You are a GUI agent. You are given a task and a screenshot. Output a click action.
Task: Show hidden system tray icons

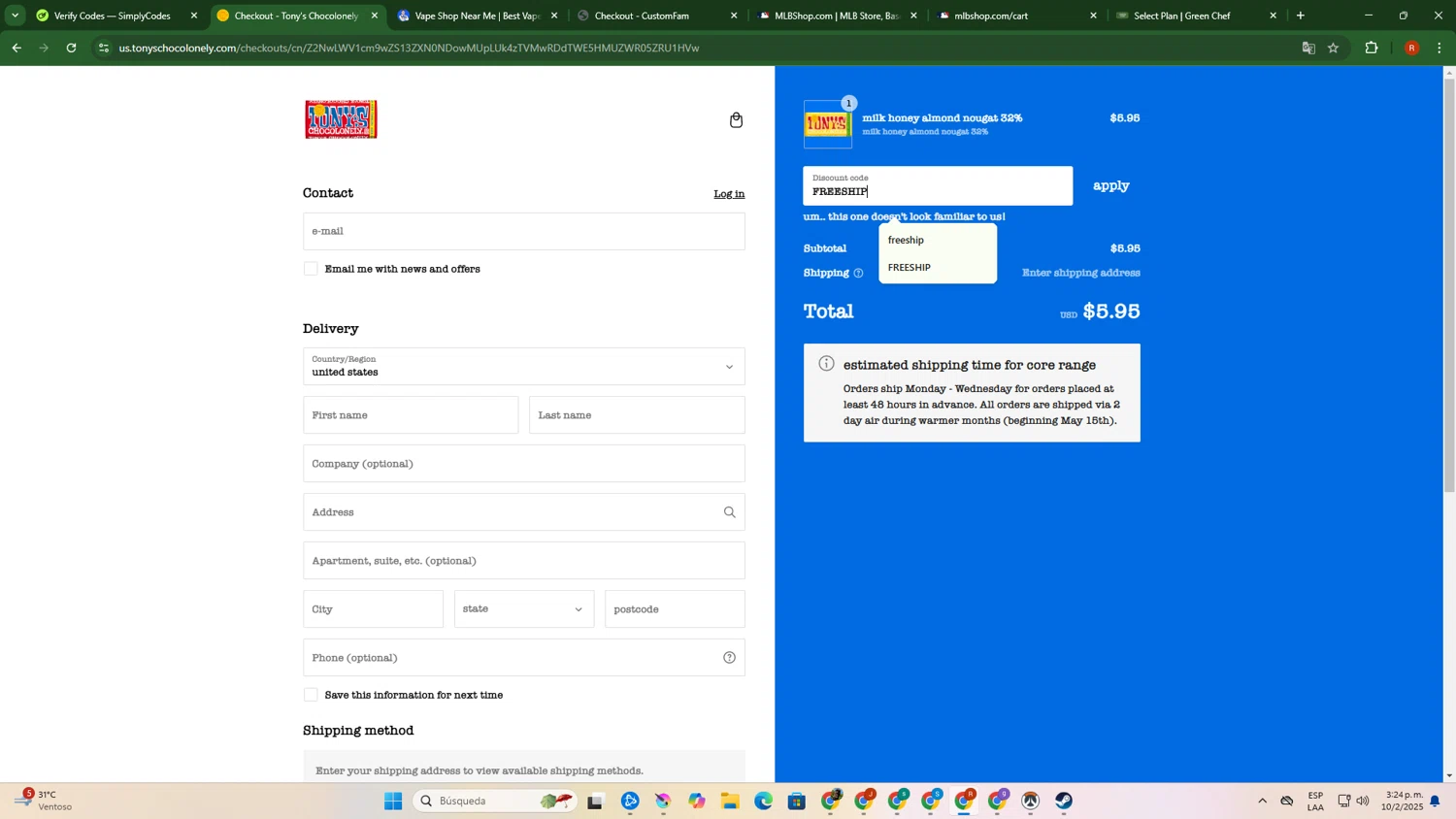(x=1262, y=801)
